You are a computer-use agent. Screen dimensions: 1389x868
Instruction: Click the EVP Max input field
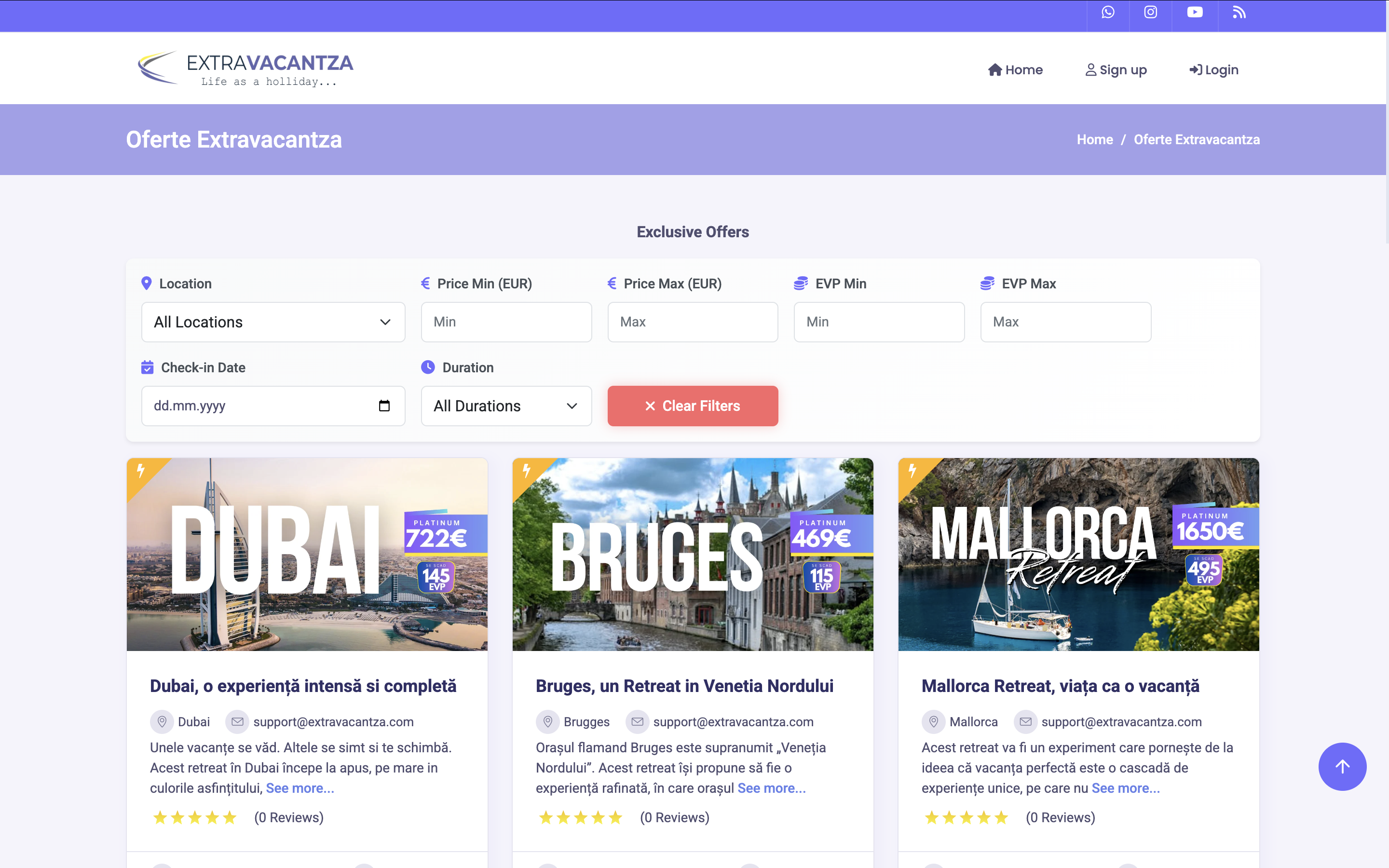click(1065, 322)
